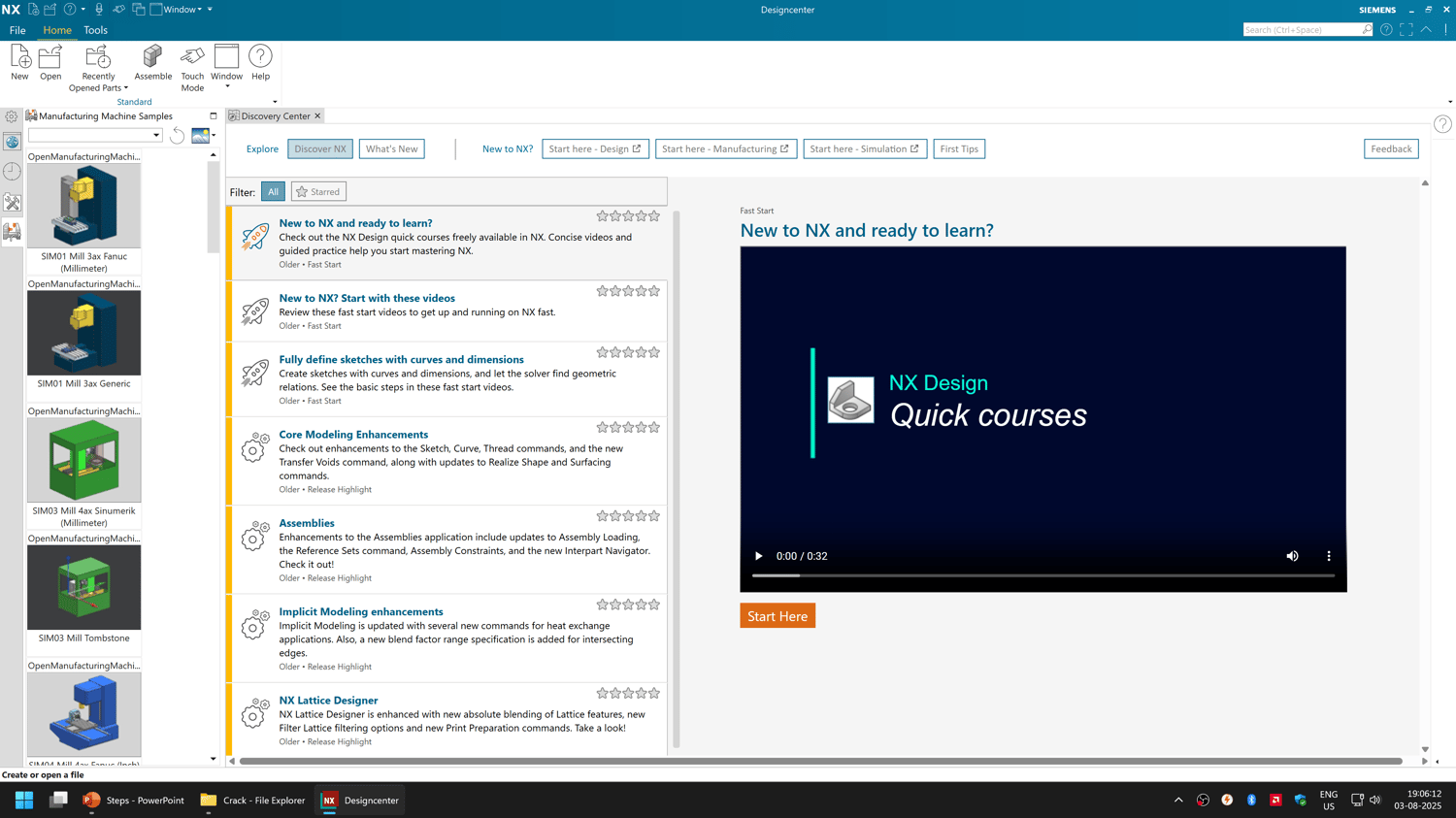Toggle the Starred filter
The height and width of the screenshot is (818, 1456).
318,192
